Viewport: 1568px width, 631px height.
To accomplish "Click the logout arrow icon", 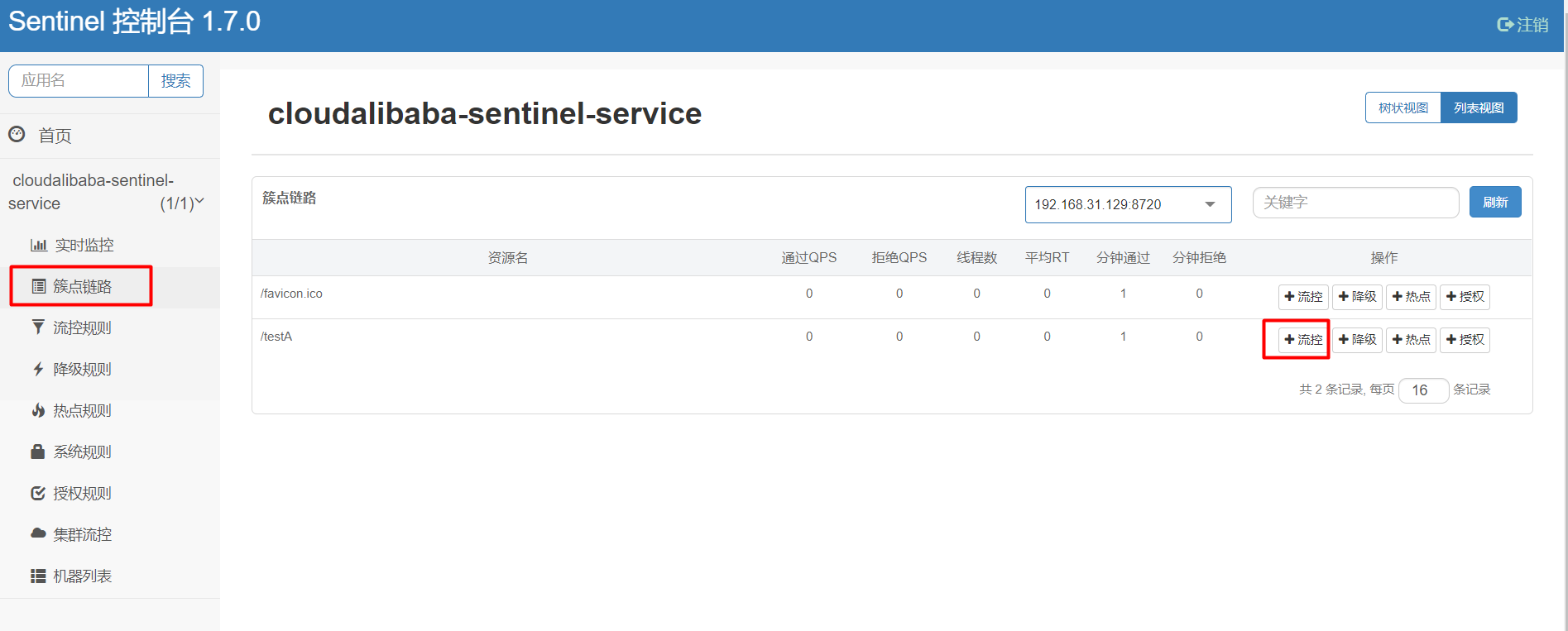I will (x=1504, y=25).
